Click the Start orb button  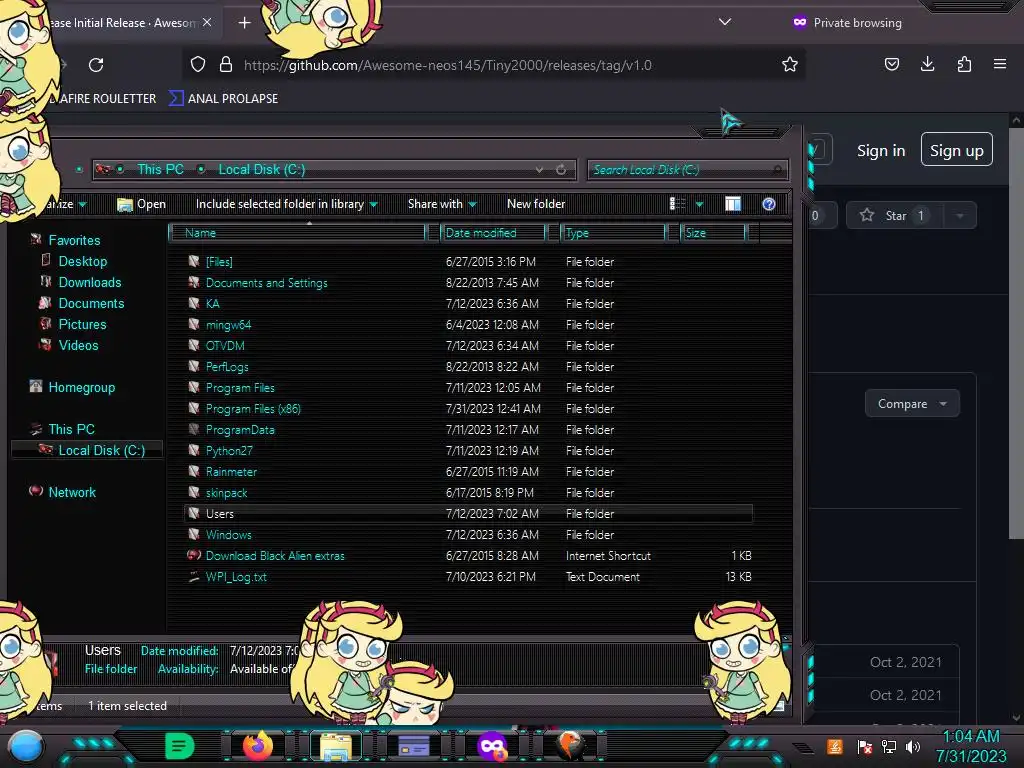click(x=26, y=746)
